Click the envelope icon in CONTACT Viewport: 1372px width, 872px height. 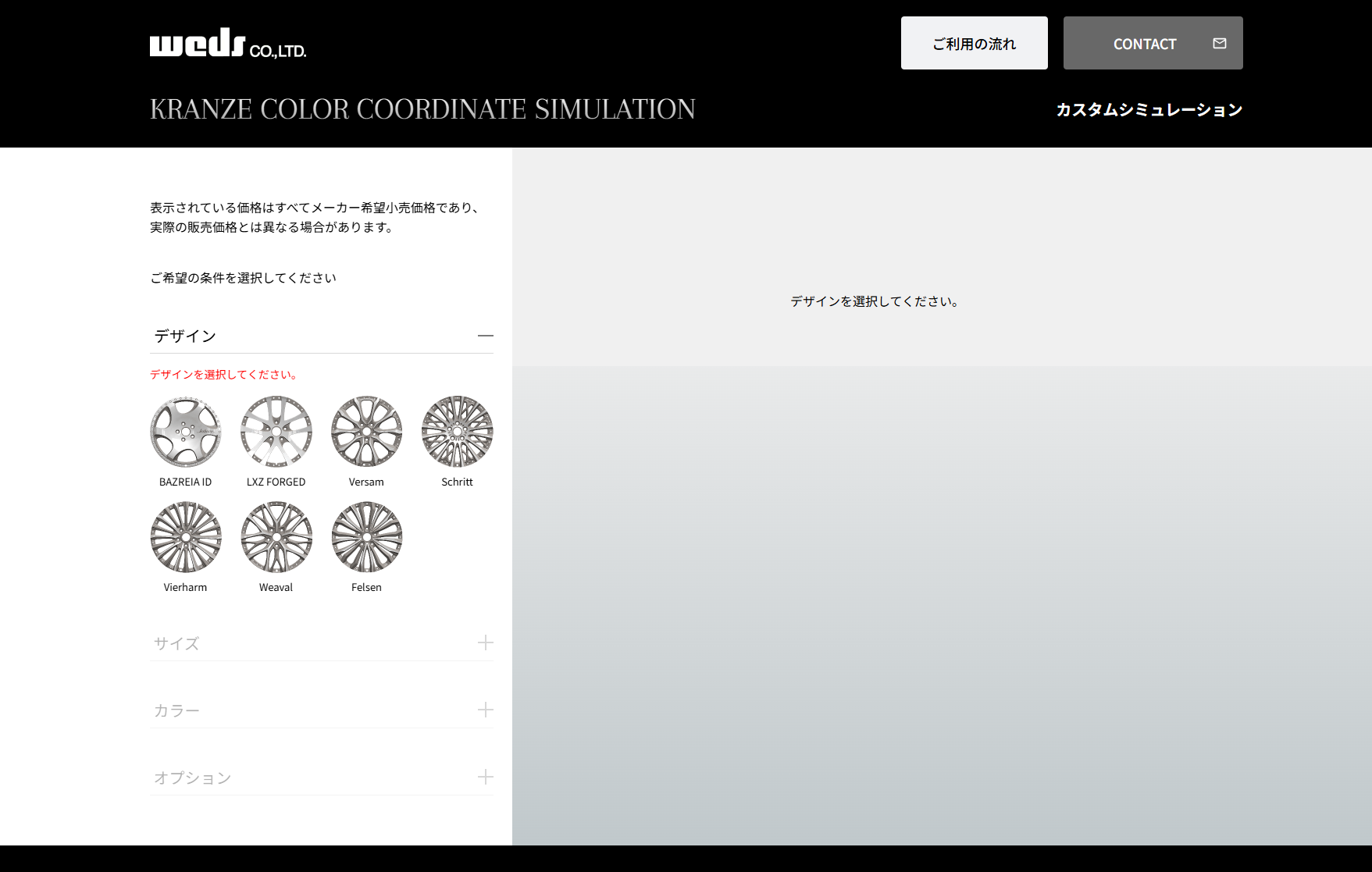[x=1219, y=44]
